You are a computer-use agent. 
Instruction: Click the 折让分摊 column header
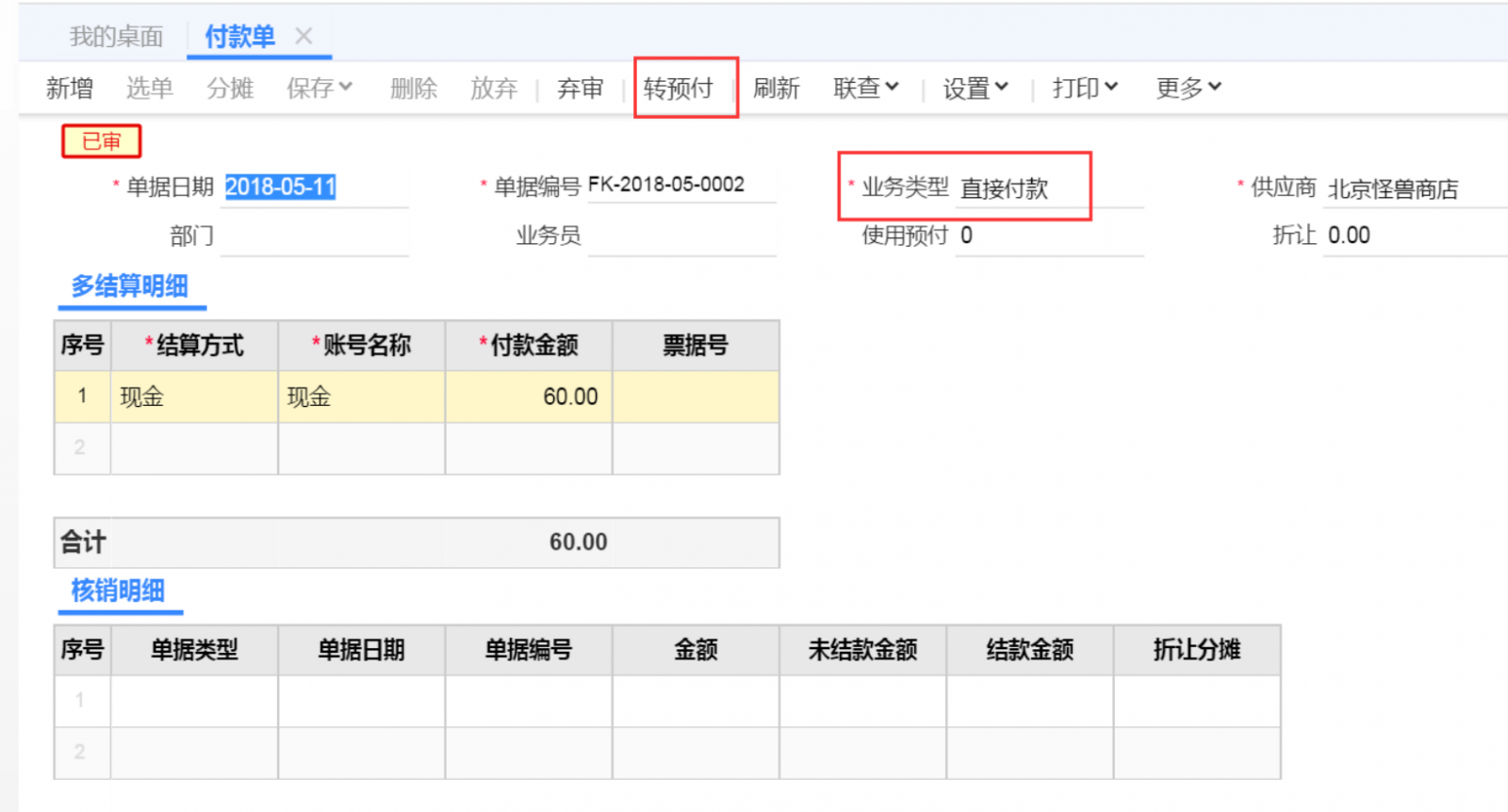click(1197, 650)
